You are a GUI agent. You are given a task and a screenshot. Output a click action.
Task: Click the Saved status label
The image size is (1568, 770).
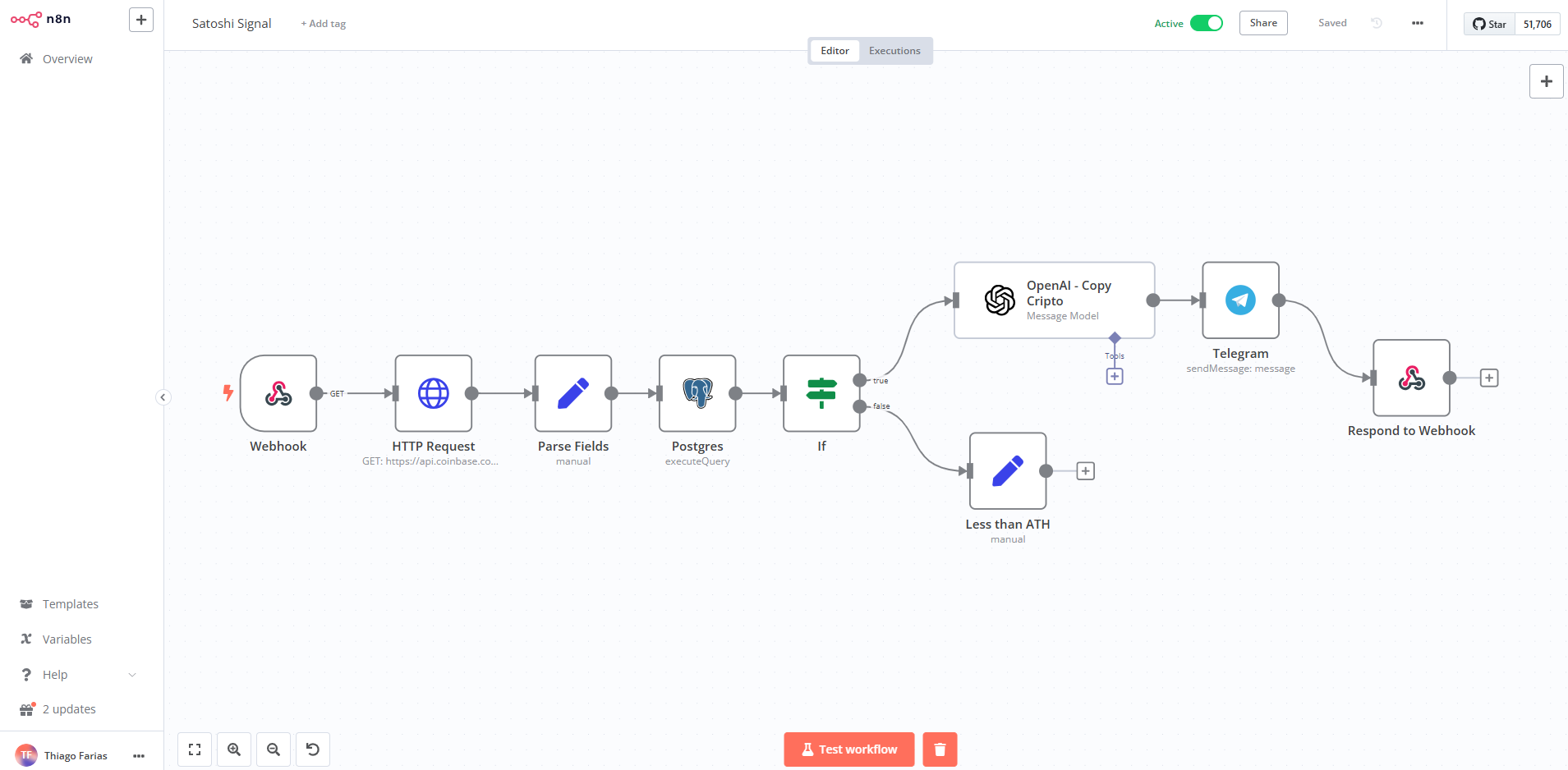(x=1332, y=23)
